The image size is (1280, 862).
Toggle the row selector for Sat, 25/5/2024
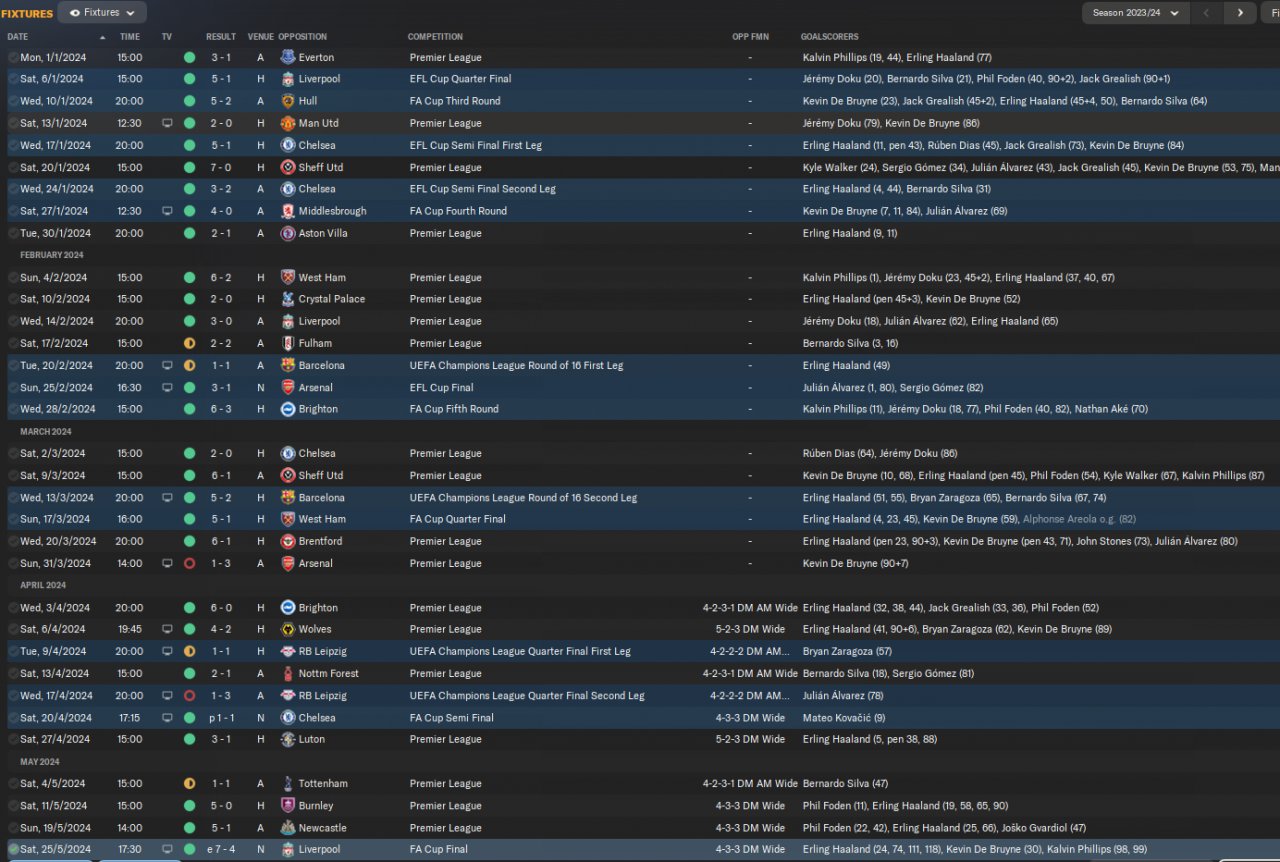point(13,849)
